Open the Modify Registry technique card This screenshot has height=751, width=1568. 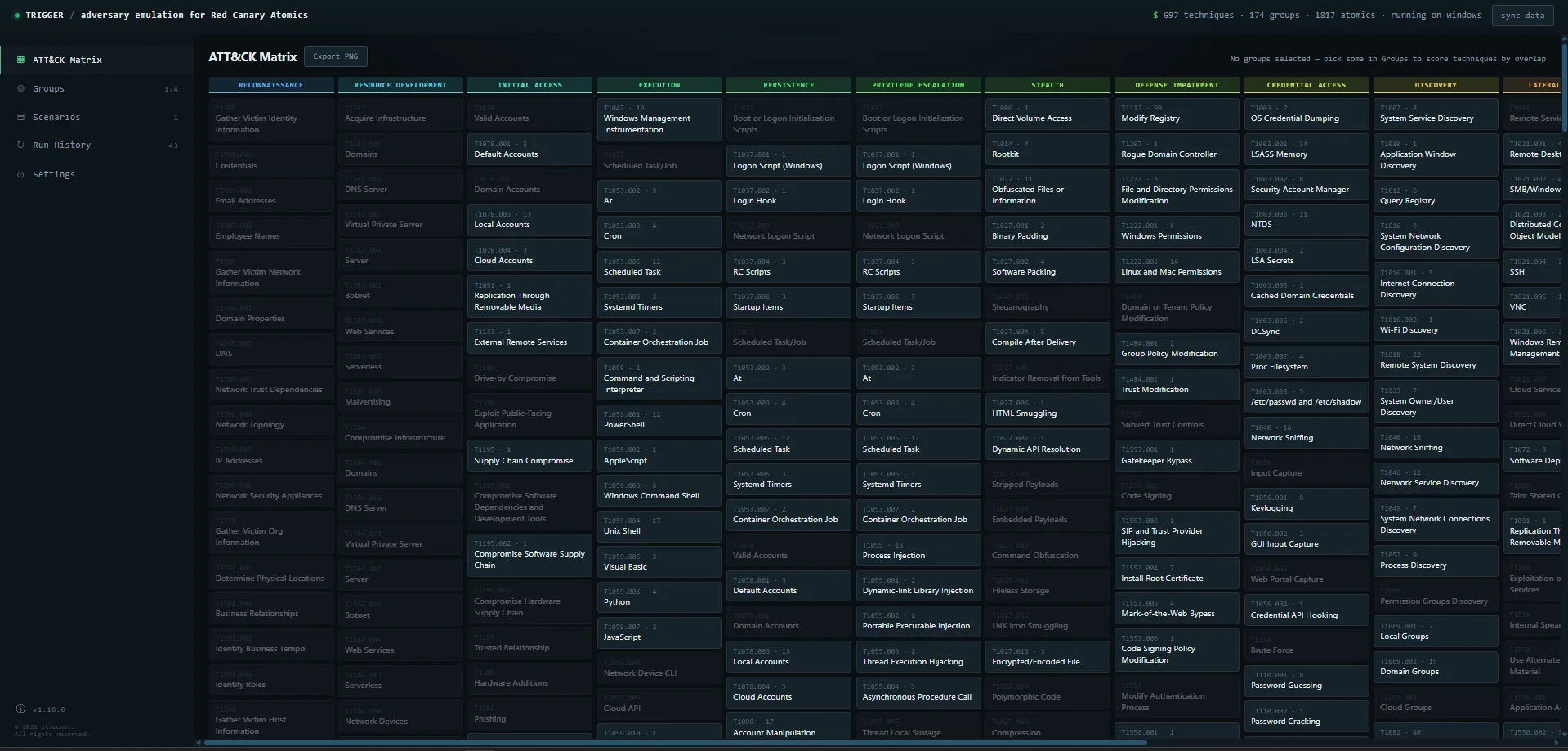pyautogui.click(x=1177, y=114)
